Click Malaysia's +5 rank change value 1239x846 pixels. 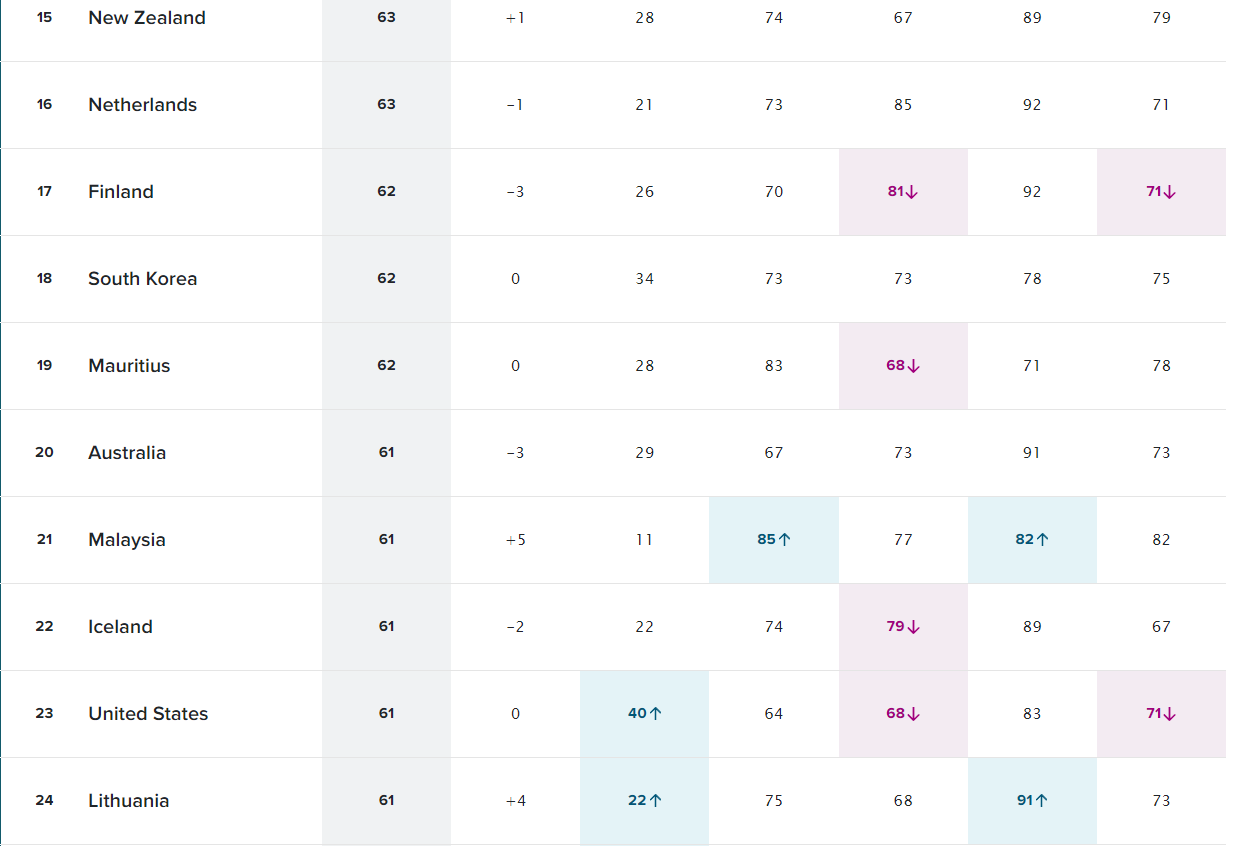[515, 540]
